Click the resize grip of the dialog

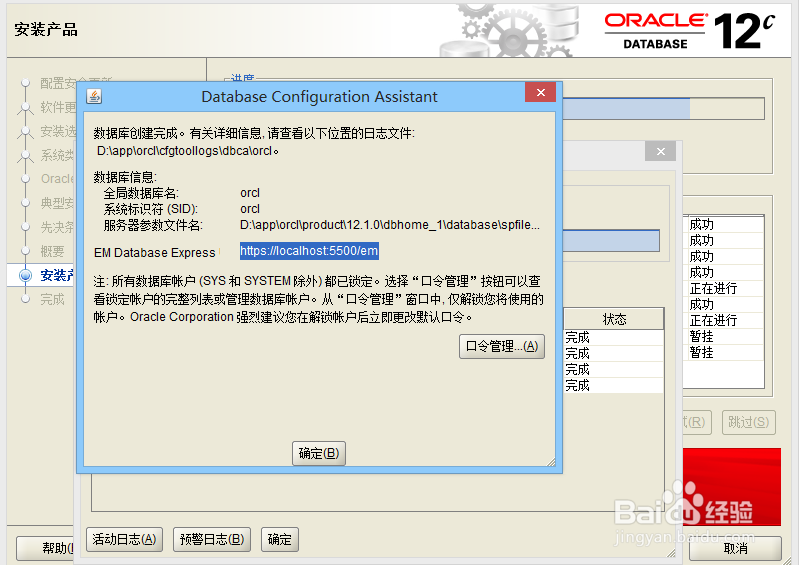tap(551, 462)
